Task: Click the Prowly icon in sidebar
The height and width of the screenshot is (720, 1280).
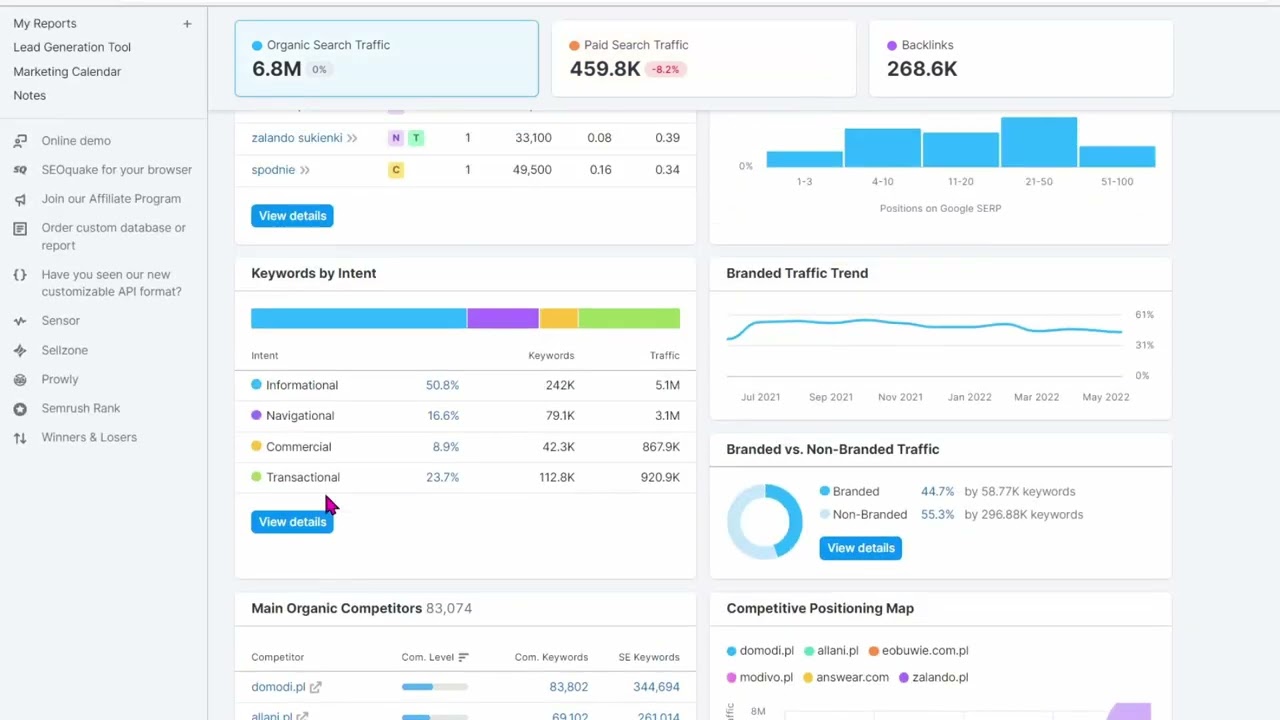Action: (x=20, y=380)
